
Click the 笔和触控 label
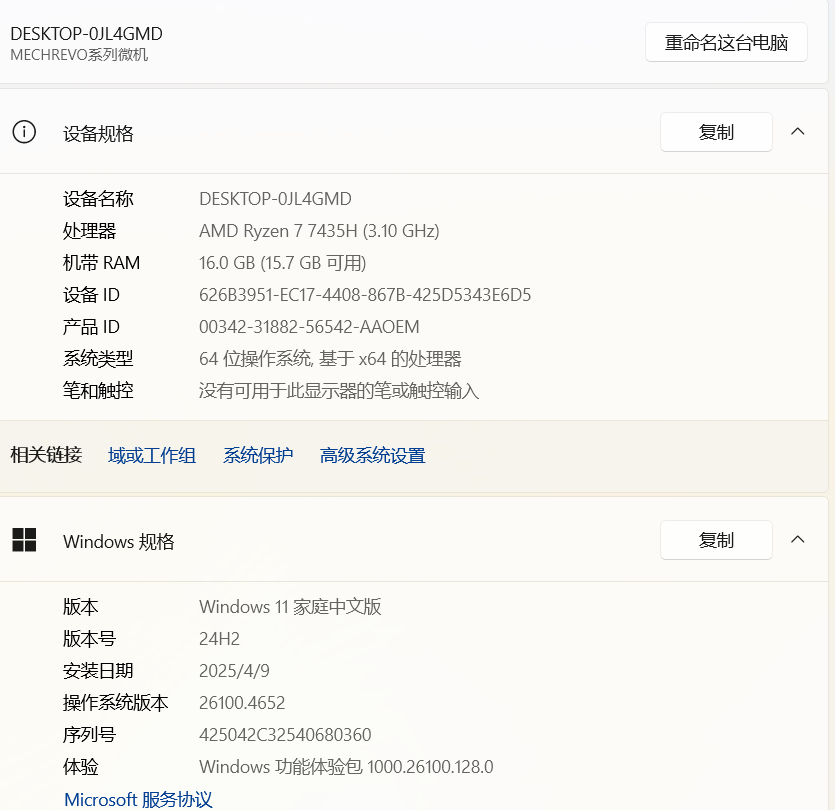click(x=98, y=391)
